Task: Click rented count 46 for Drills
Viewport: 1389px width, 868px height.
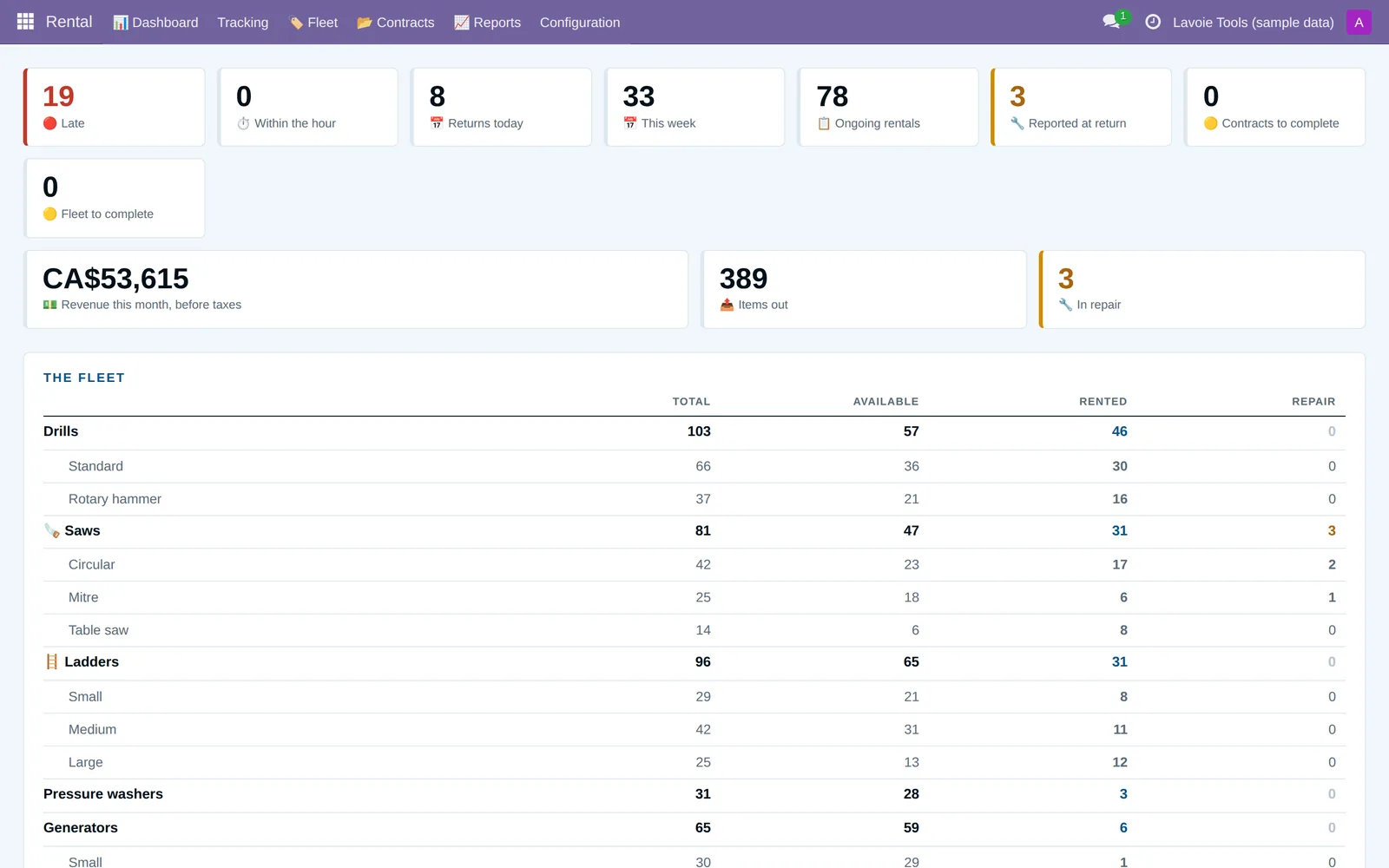Action: [1119, 431]
